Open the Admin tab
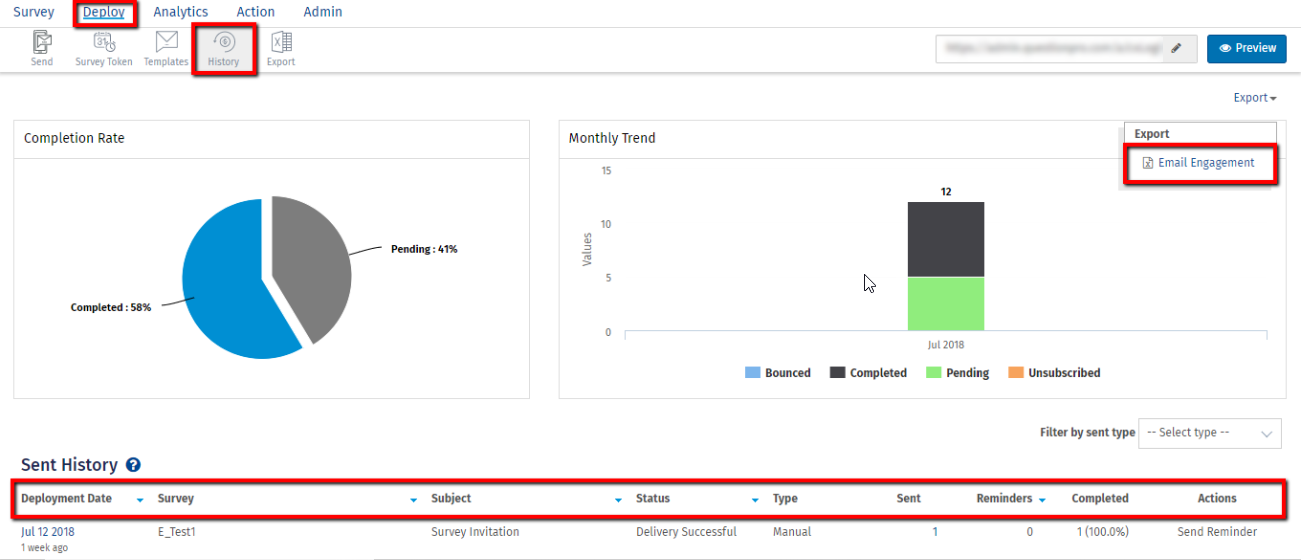This screenshot has height=560, width=1301. pos(323,12)
